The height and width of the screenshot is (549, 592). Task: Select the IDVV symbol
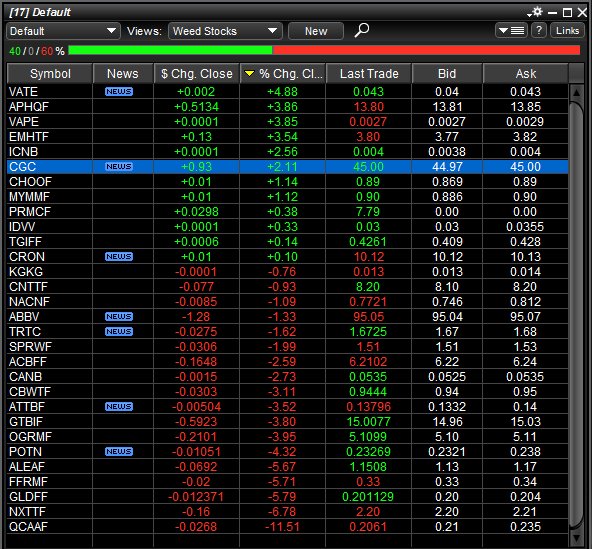pos(22,227)
